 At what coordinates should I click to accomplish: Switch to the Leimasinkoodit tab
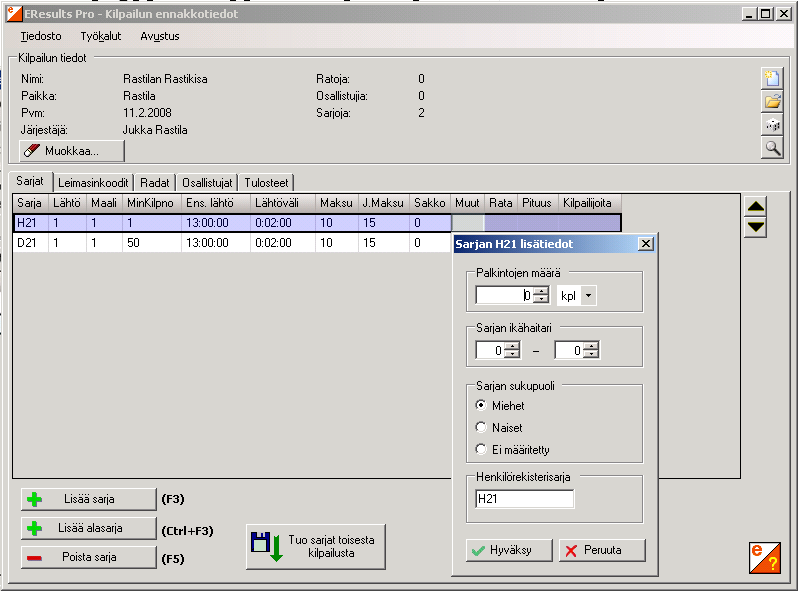pyautogui.click(x=93, y=183)
